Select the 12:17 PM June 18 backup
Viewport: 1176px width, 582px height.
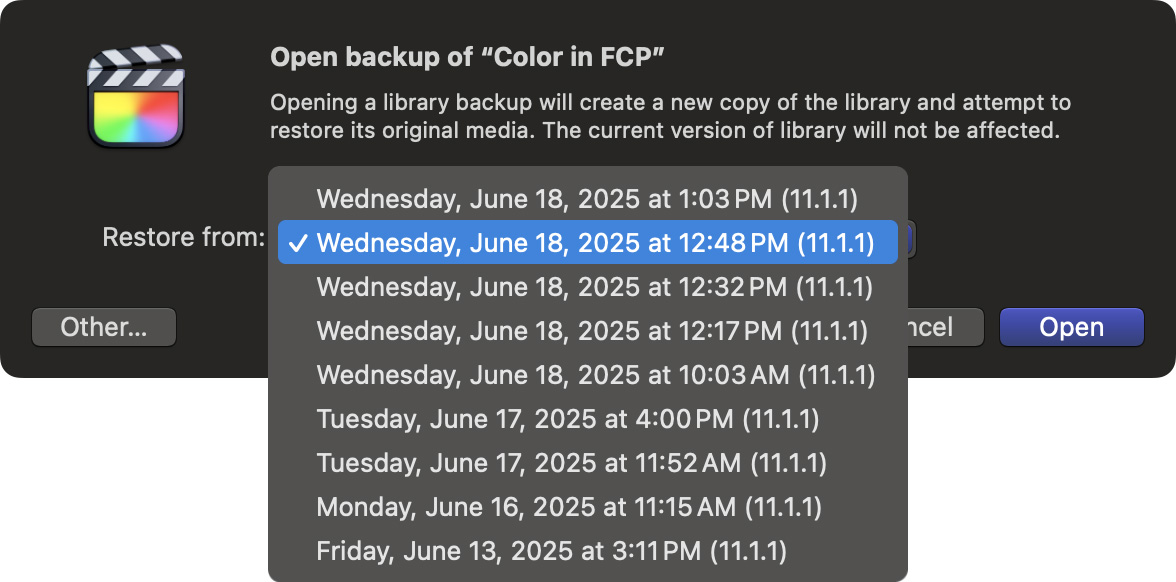(x=592, y=331)
